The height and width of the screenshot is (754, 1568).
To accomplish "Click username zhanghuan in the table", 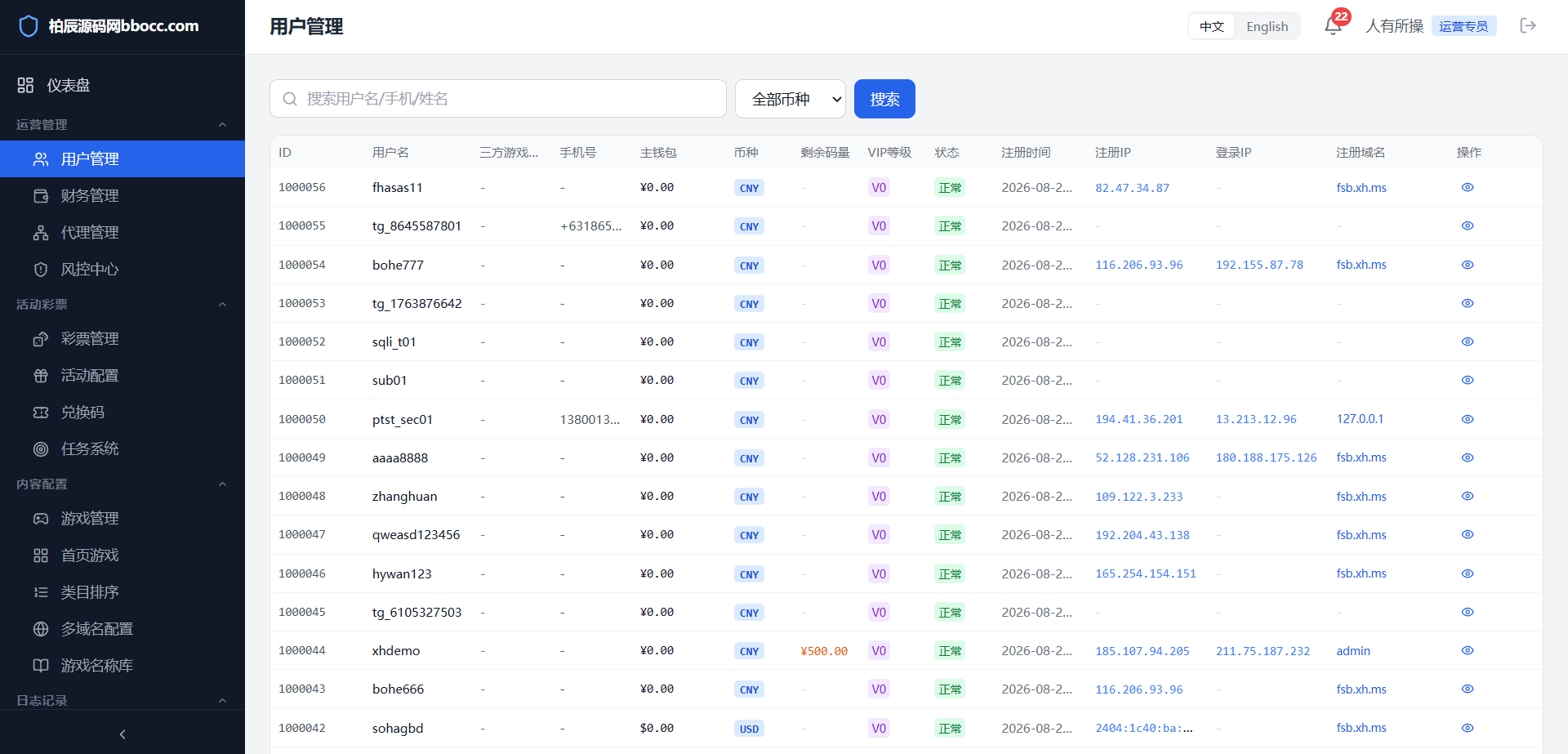I will tap(404, 496).
